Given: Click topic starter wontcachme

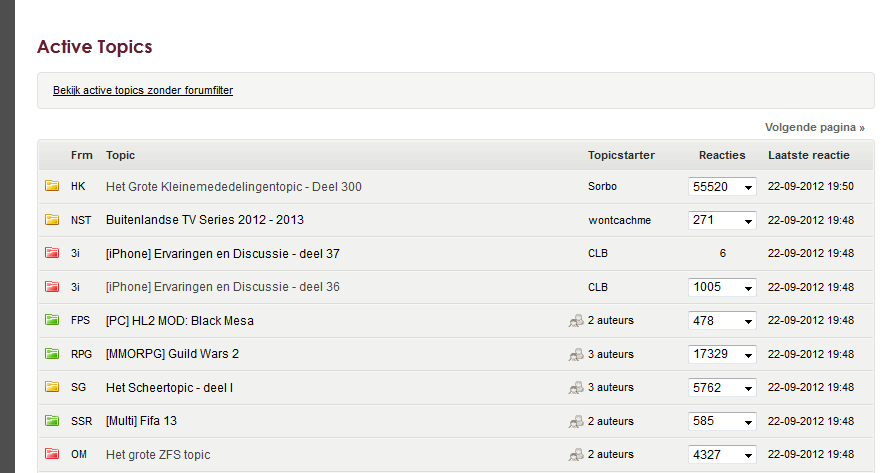Looking at the screenshot, I should [619, 220].
